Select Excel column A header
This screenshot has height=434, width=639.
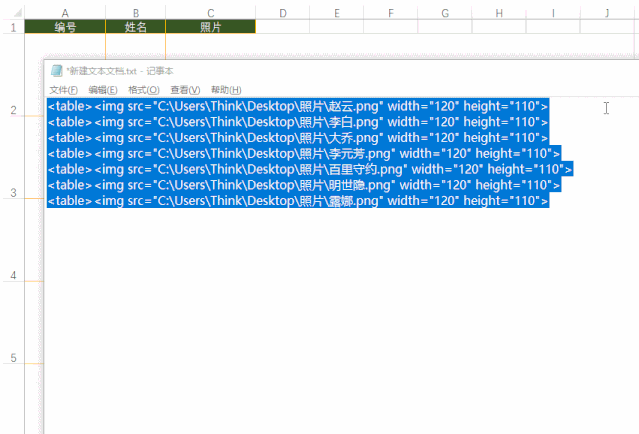coord(65,13)
